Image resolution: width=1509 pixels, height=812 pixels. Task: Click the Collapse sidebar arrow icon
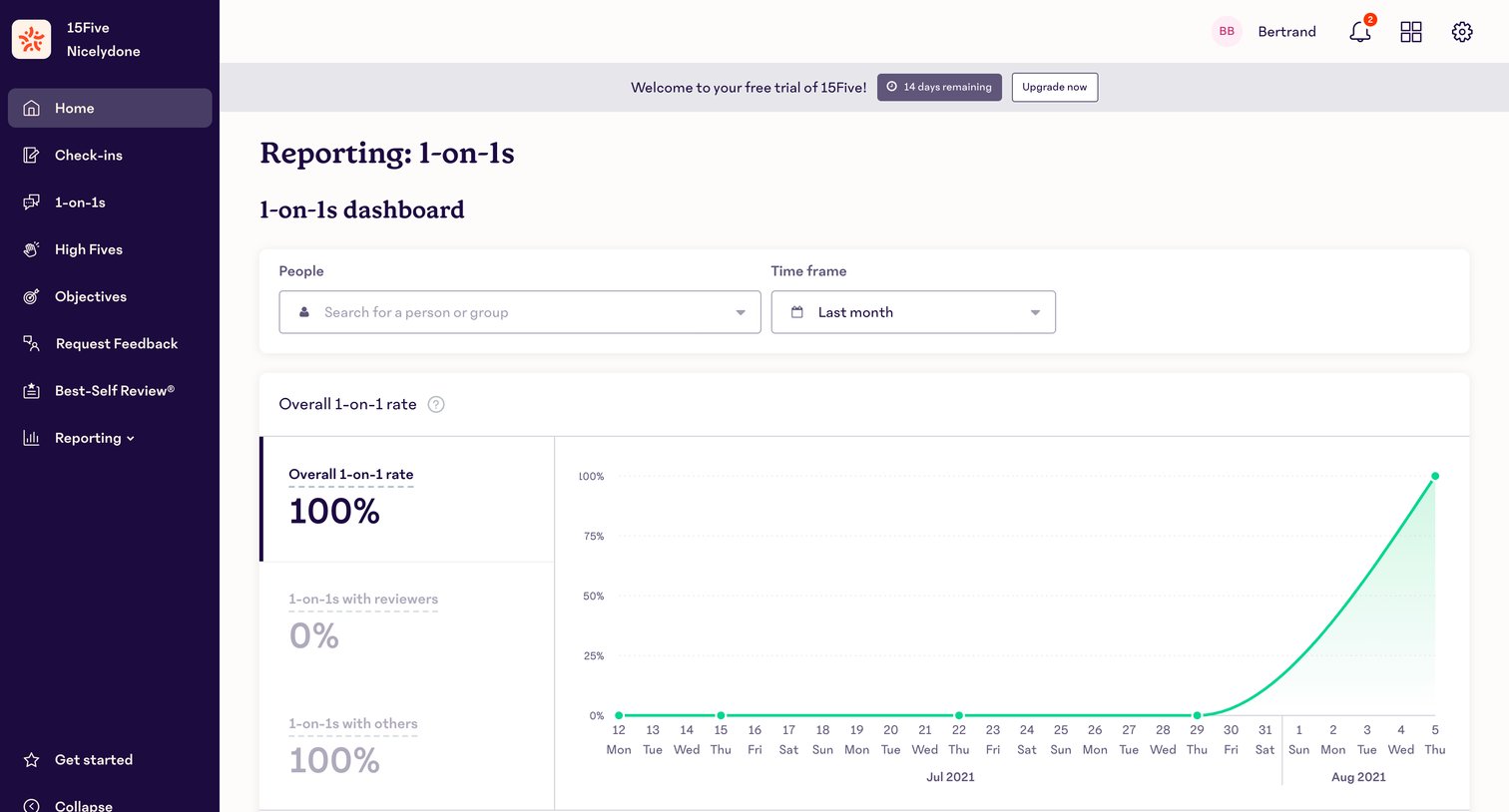pyautogui.click(x=31, y=806)
